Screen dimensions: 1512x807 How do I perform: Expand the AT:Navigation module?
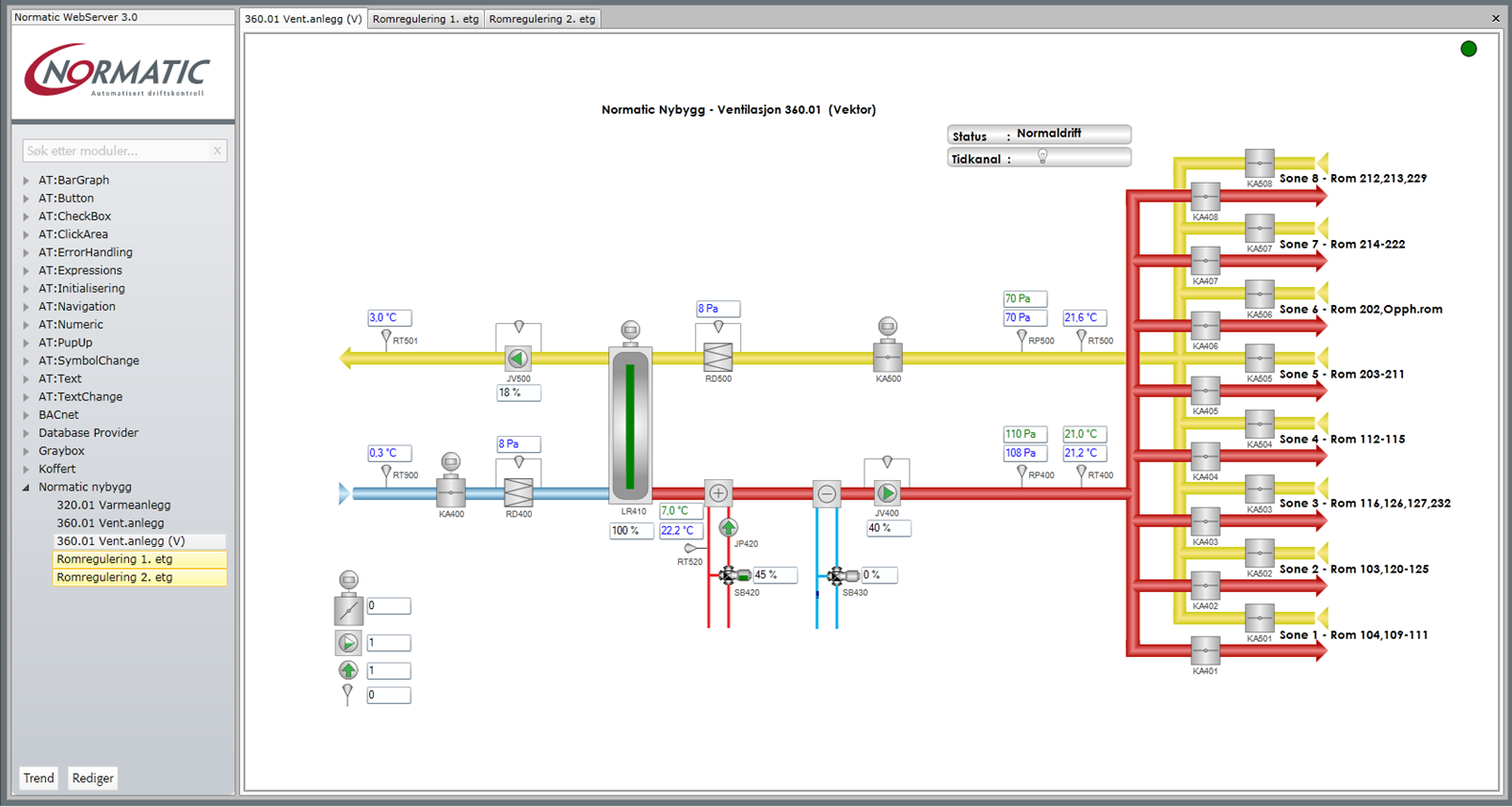[x=26, y=307]
